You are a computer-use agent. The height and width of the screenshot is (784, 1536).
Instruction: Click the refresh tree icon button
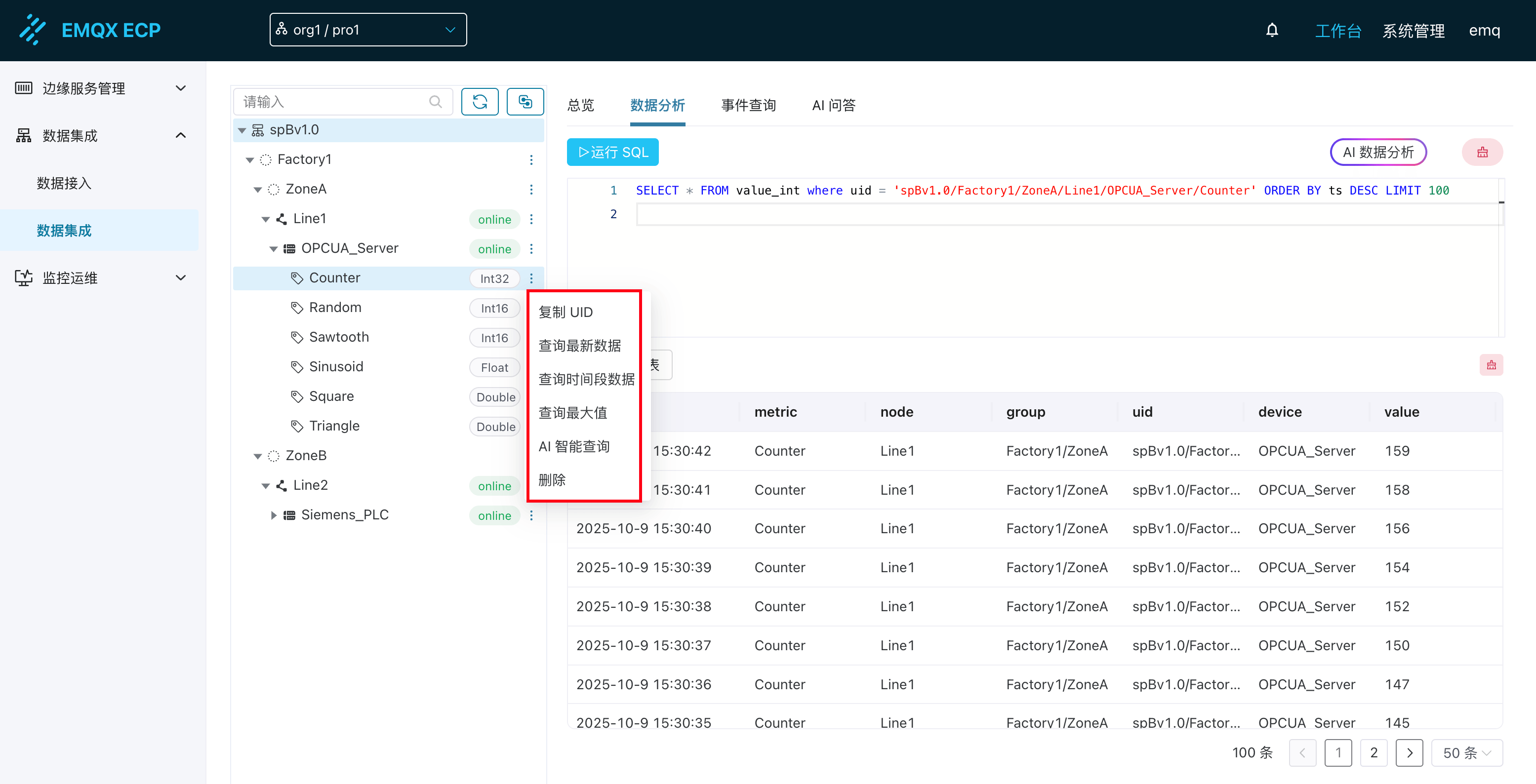click(480, 102)
